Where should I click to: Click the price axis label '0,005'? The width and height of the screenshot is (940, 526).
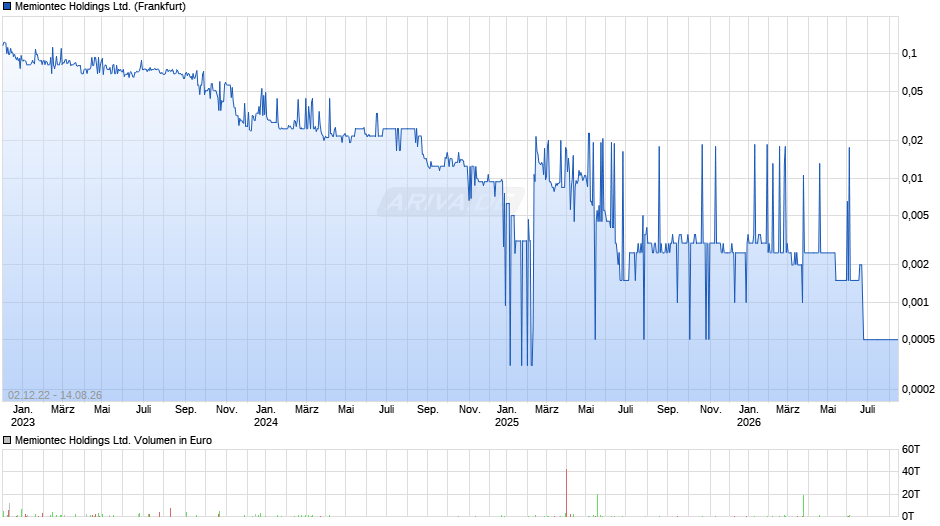tap(915, 215)
